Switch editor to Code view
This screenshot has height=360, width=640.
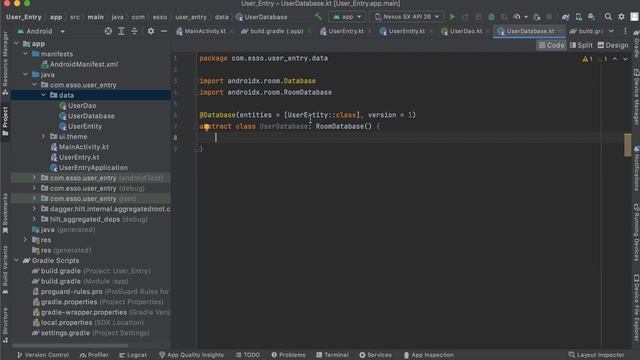[551, 45]
